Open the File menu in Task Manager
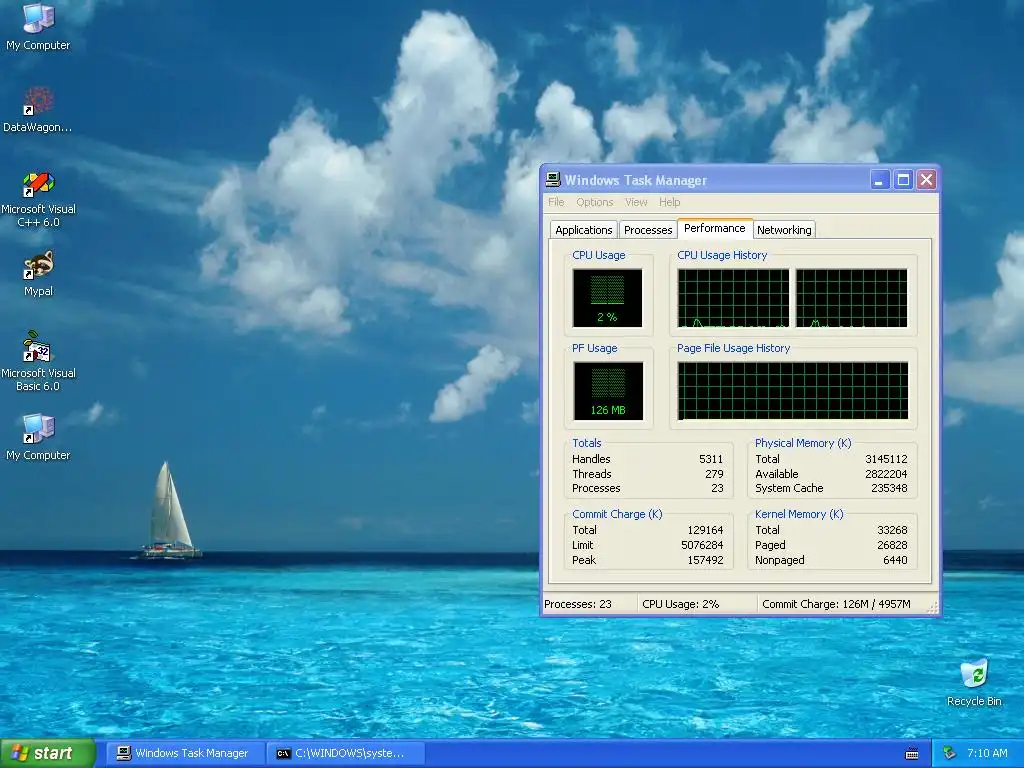This screenshot has width=1024, height=768. [x=556, y=202]
